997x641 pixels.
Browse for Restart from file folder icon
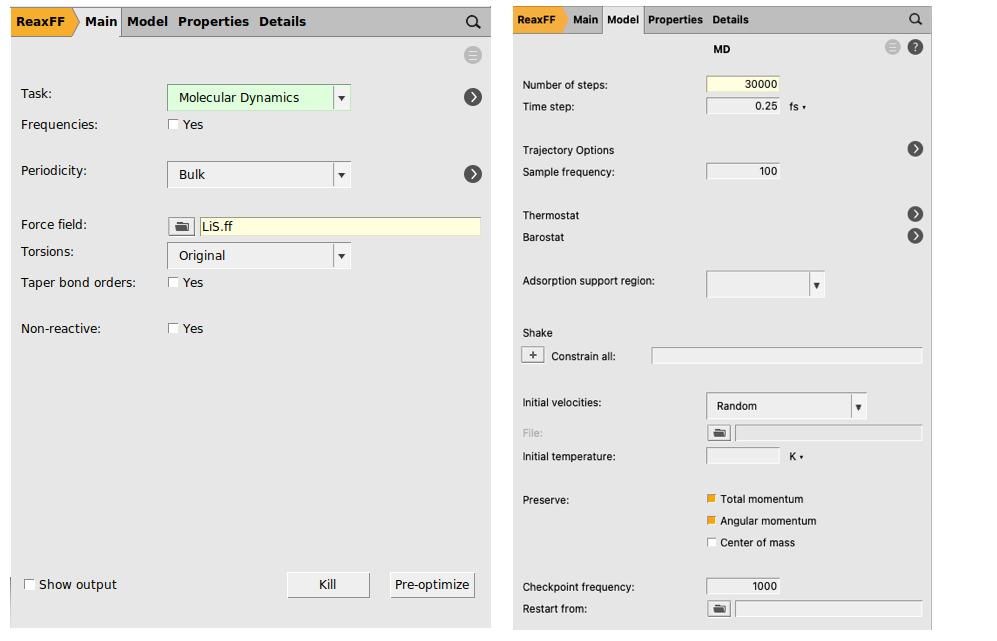click(719, 608)
